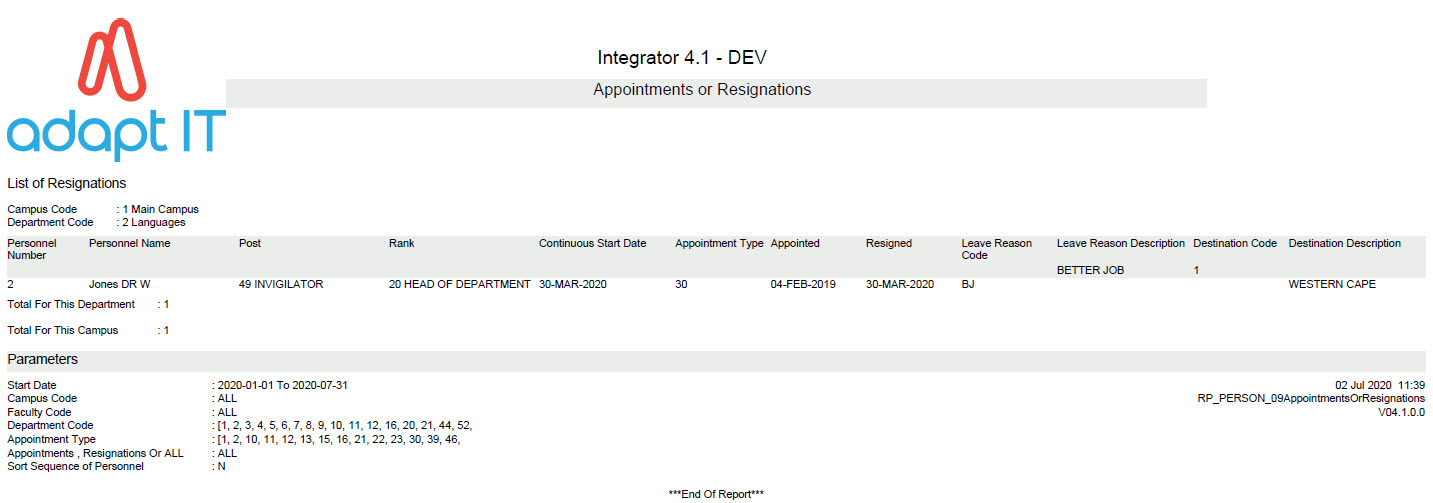Click the "Rank" column header
Viewport: 1433px width, 503px height.
point(401,243)
